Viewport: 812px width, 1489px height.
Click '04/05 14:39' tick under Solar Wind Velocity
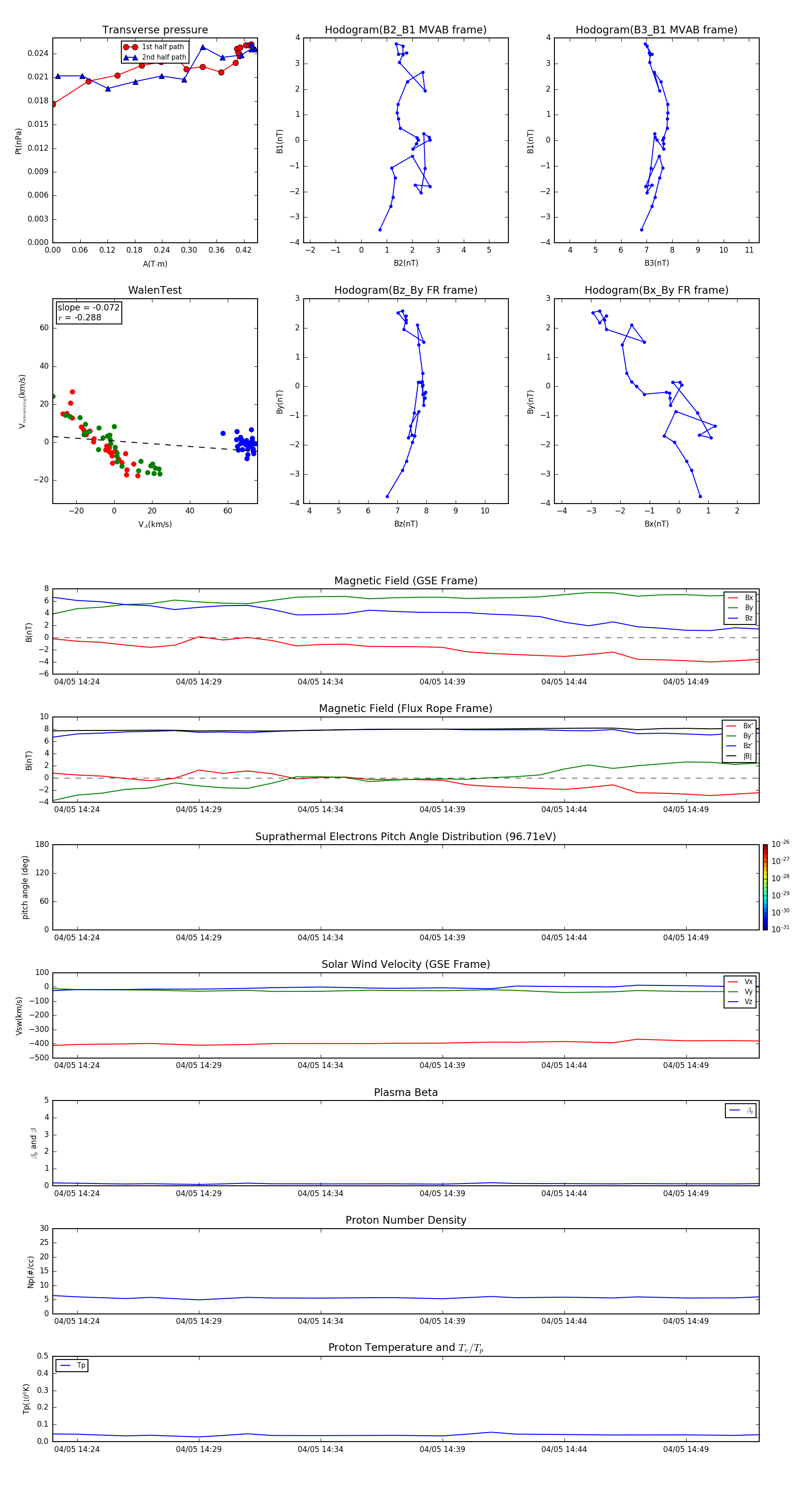coord(442,1065)
